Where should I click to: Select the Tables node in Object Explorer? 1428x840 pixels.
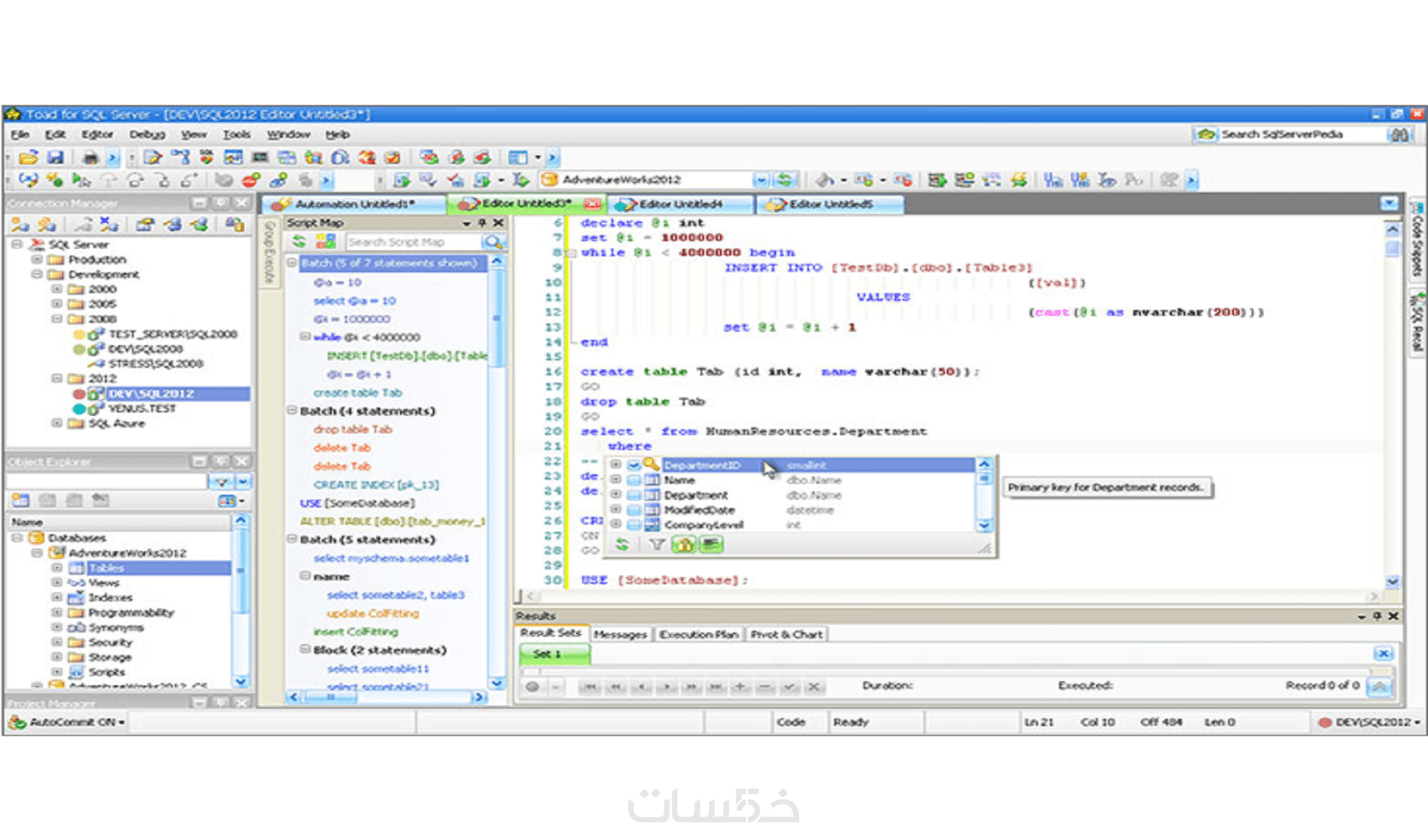[x=107, y=568]
